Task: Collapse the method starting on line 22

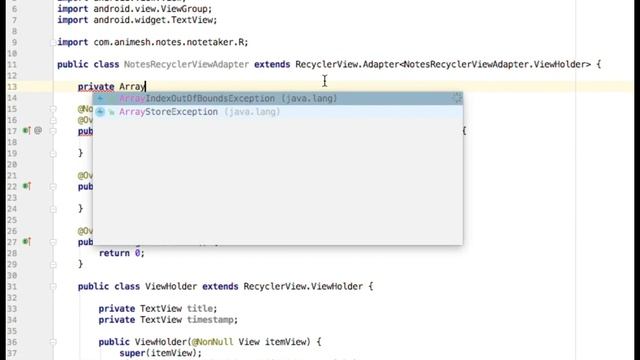Action: coord(53,187)
